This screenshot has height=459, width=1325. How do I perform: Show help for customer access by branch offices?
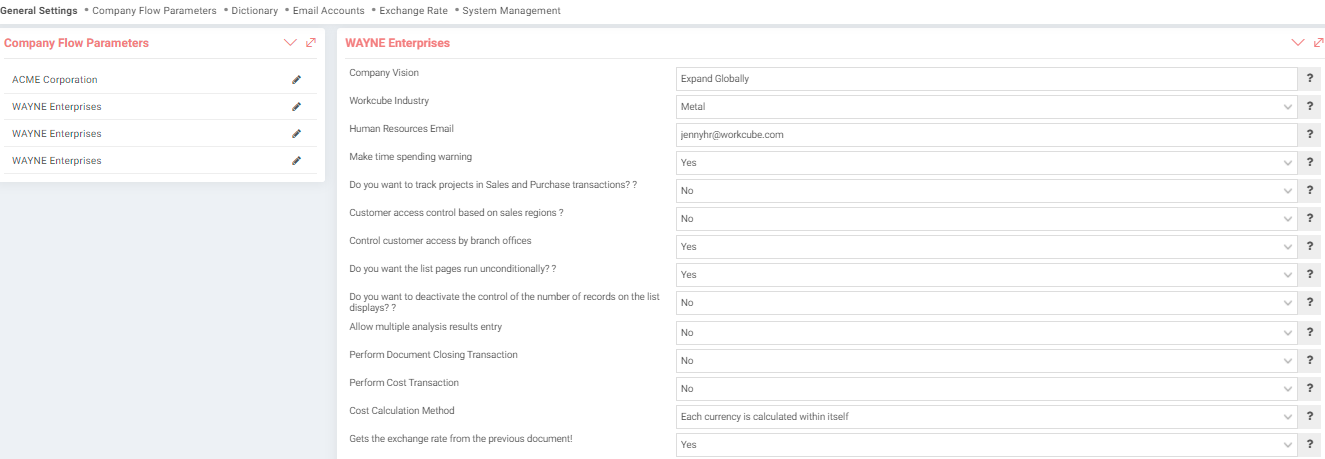point(1310,247)
